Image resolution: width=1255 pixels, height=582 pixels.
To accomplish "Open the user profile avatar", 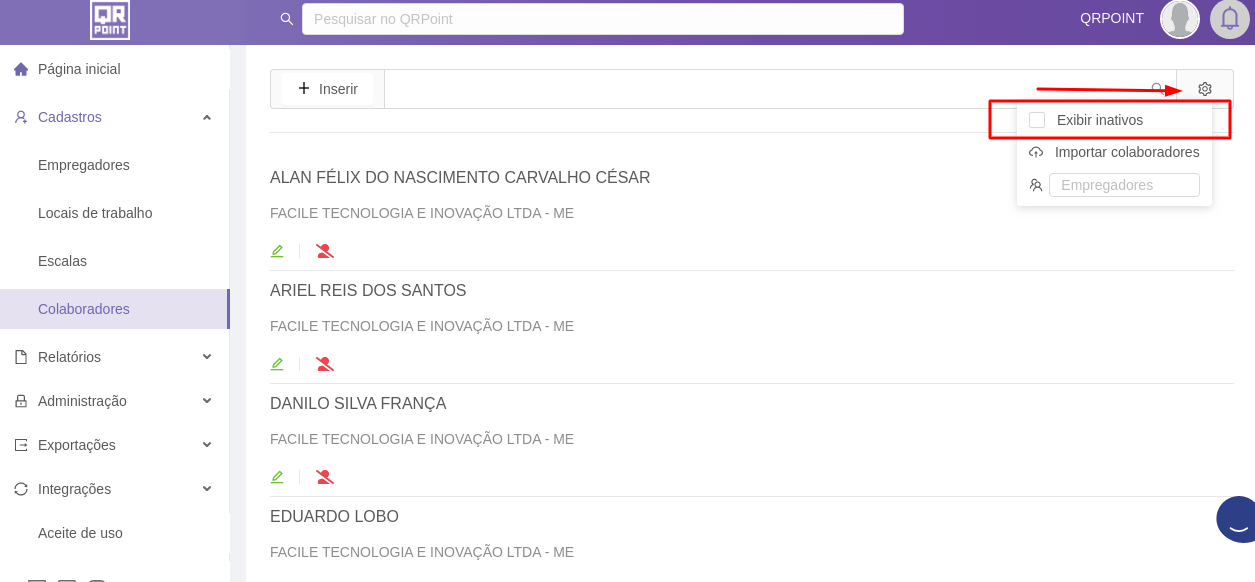I will click(x=1179, y=19).
